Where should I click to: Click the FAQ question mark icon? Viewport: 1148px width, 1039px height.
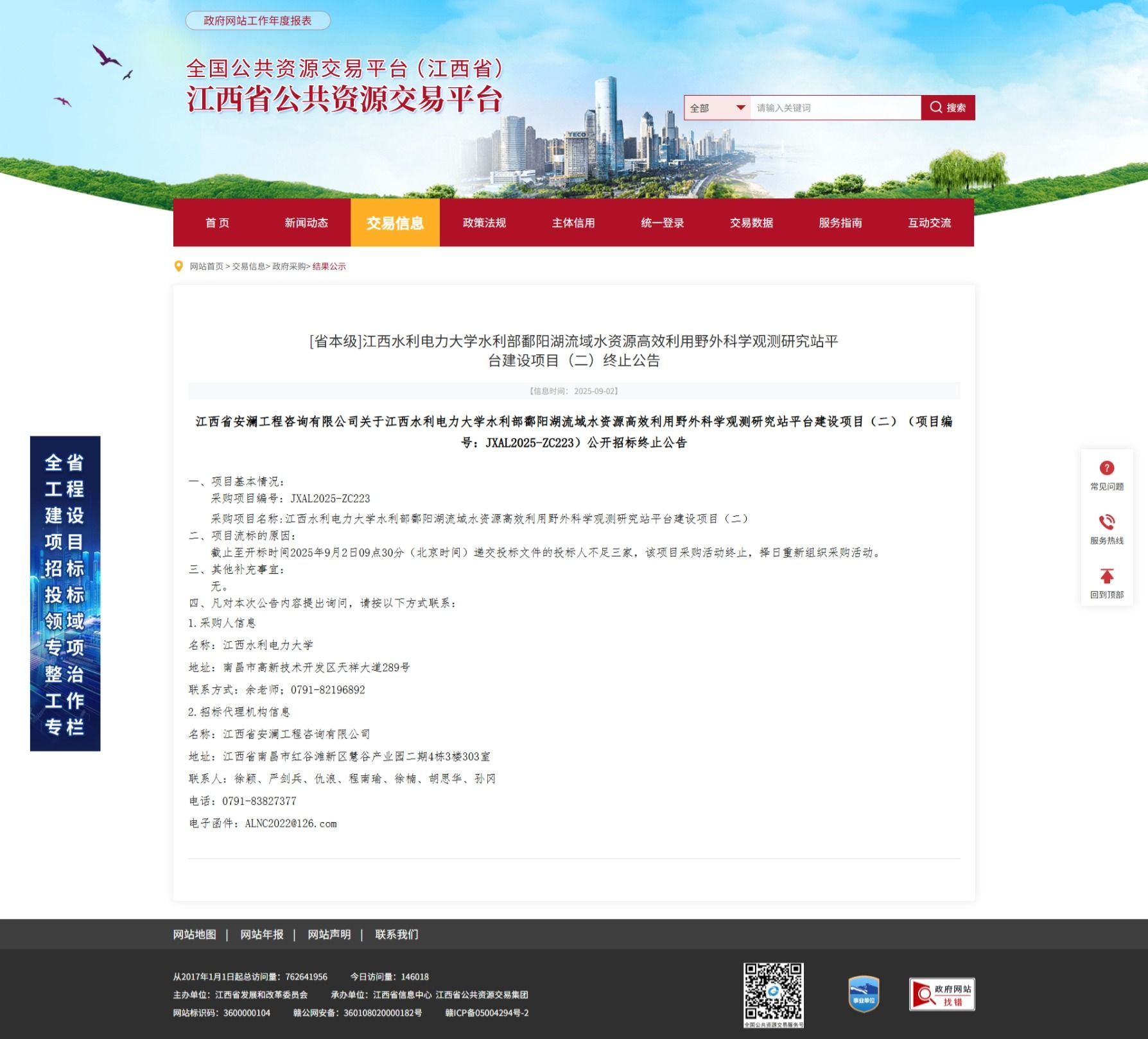click(1106, 468)
